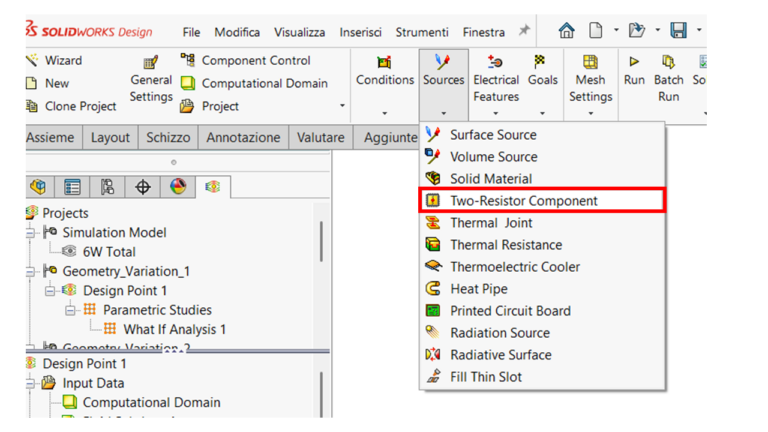Click the Home icon in top toolbar
Screen dimensions: 768x432
point(566,30)
